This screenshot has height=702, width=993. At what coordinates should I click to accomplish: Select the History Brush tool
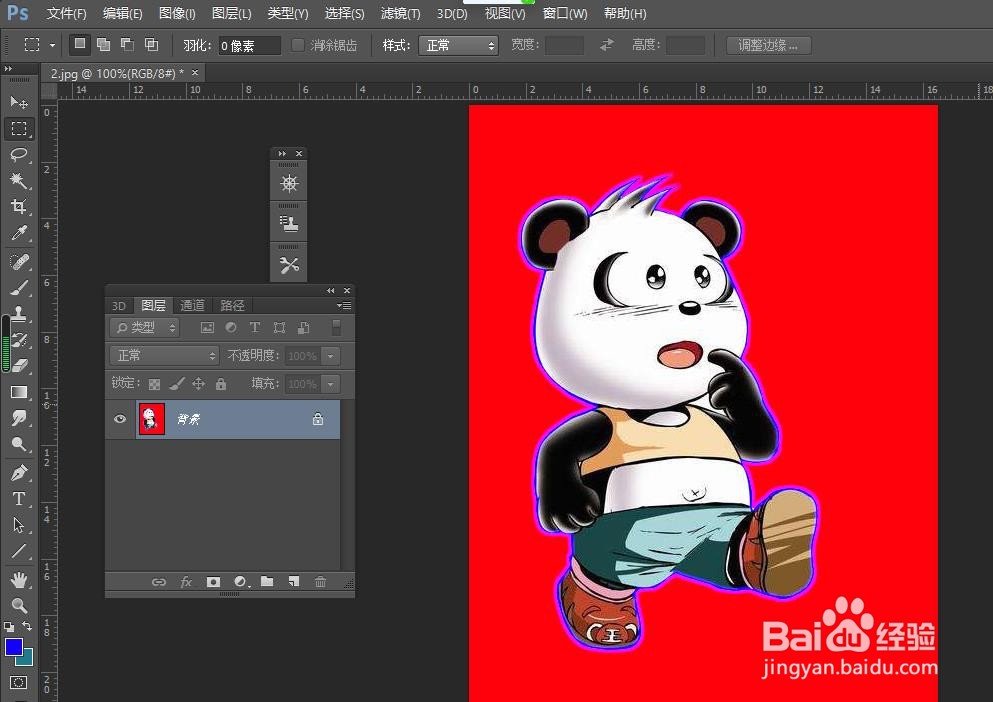click(x=19, y=340)
